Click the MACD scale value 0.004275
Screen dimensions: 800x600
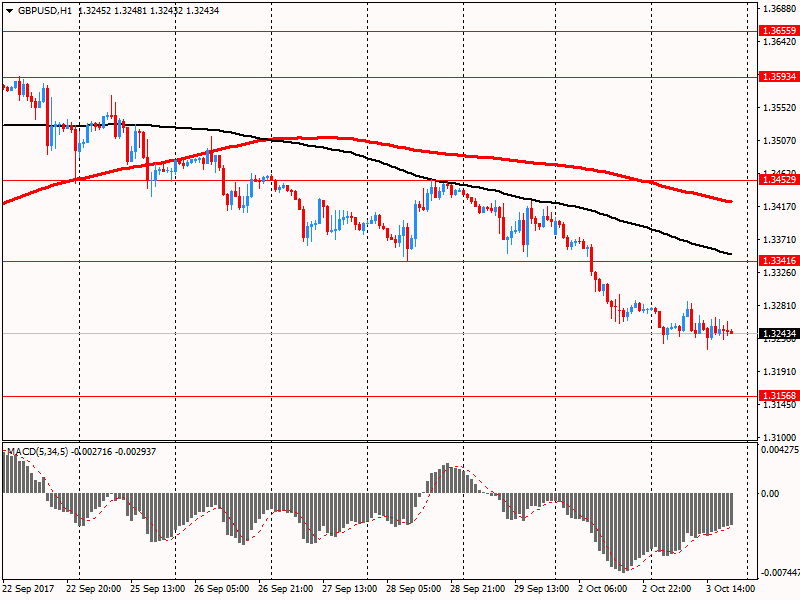(x=780, y=450)
